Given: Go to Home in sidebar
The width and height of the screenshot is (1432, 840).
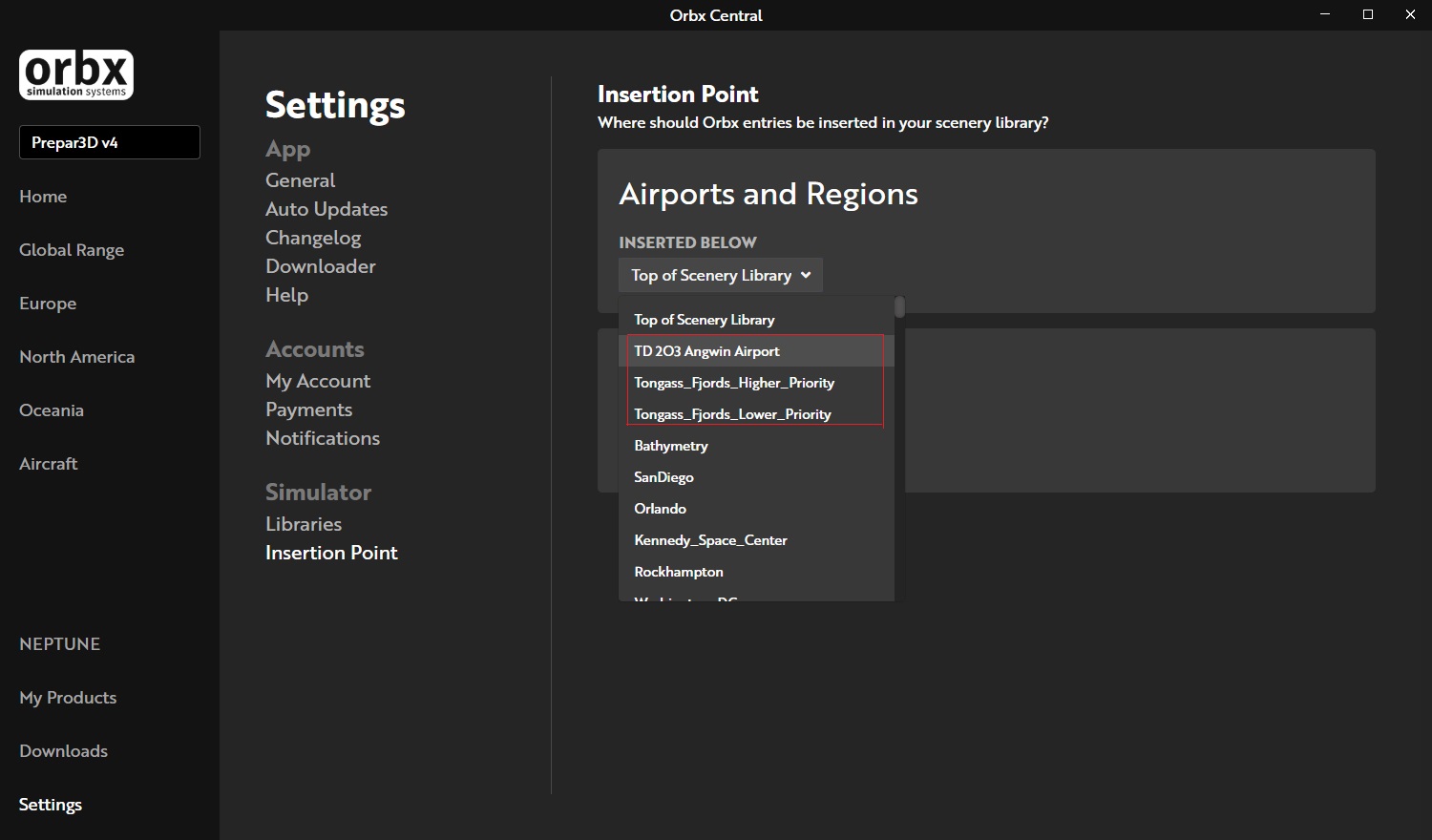Looking at the screenshot, I should point(43,196).
